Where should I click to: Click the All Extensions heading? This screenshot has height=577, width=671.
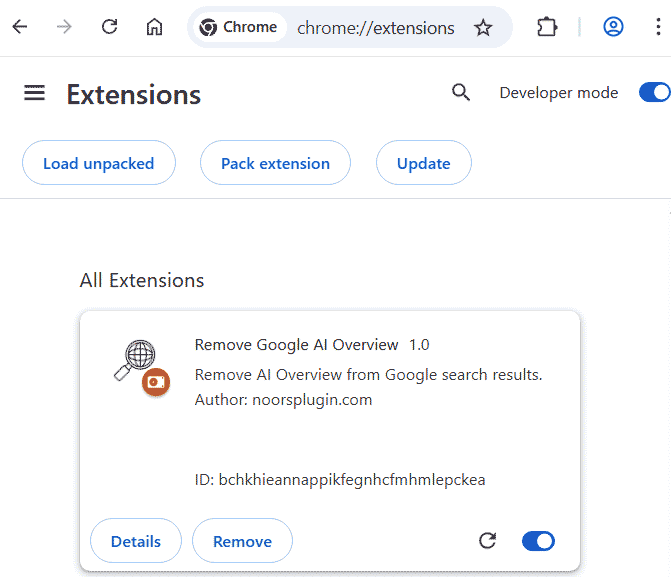coord(142,280)
